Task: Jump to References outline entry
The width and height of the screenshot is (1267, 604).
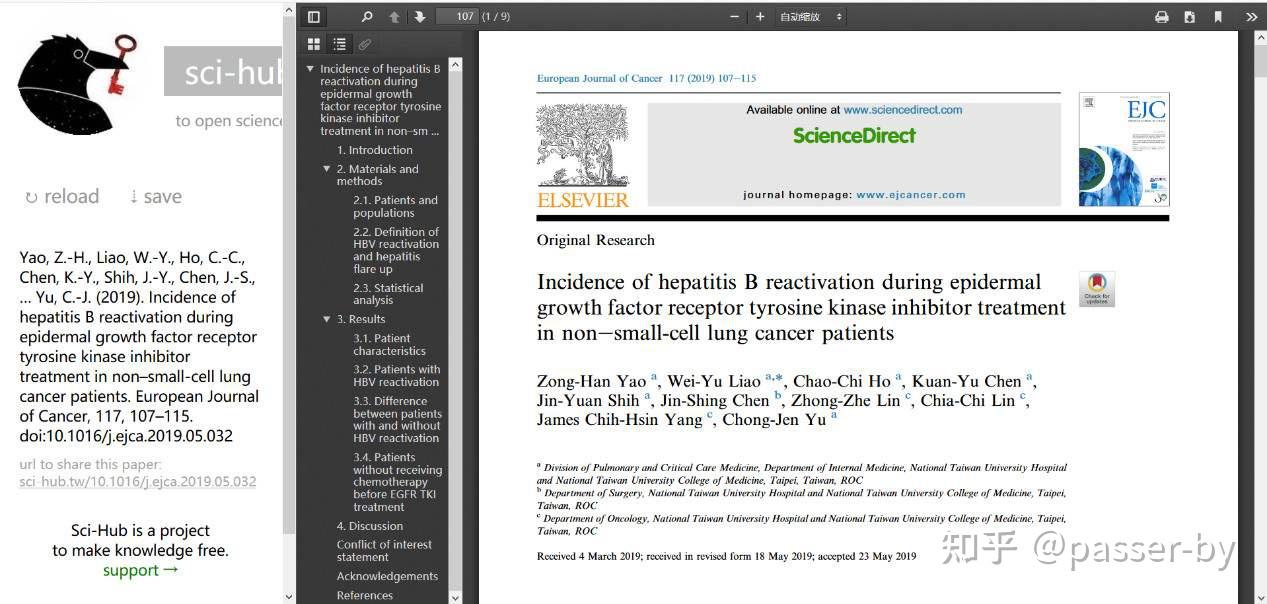Action: (365, 595)
